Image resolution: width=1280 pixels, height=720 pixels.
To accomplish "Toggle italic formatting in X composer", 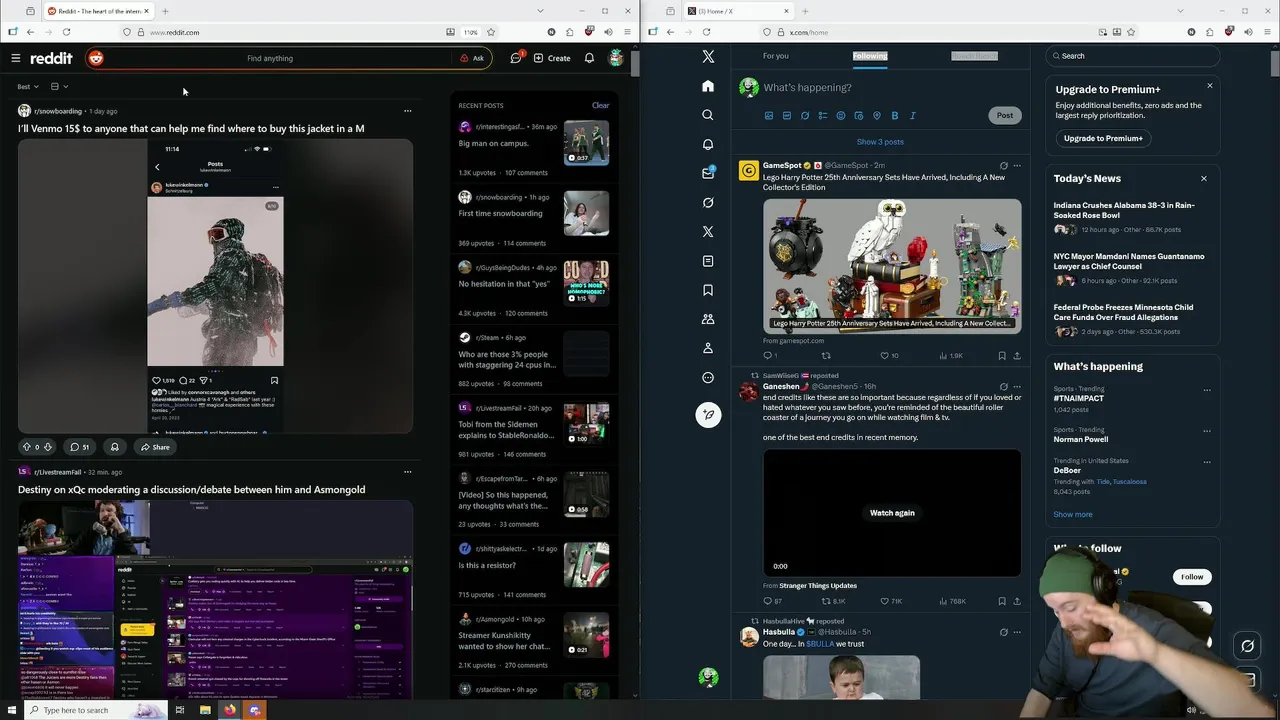I will pos(913,116).
